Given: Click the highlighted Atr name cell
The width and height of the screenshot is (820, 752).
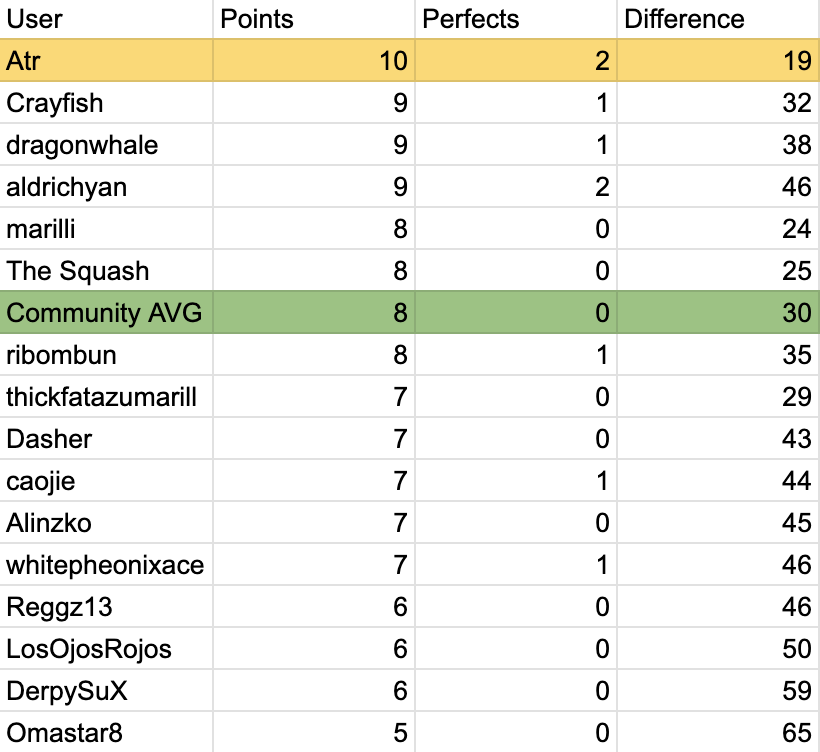Looking at the screenshot, I should 106,61.
